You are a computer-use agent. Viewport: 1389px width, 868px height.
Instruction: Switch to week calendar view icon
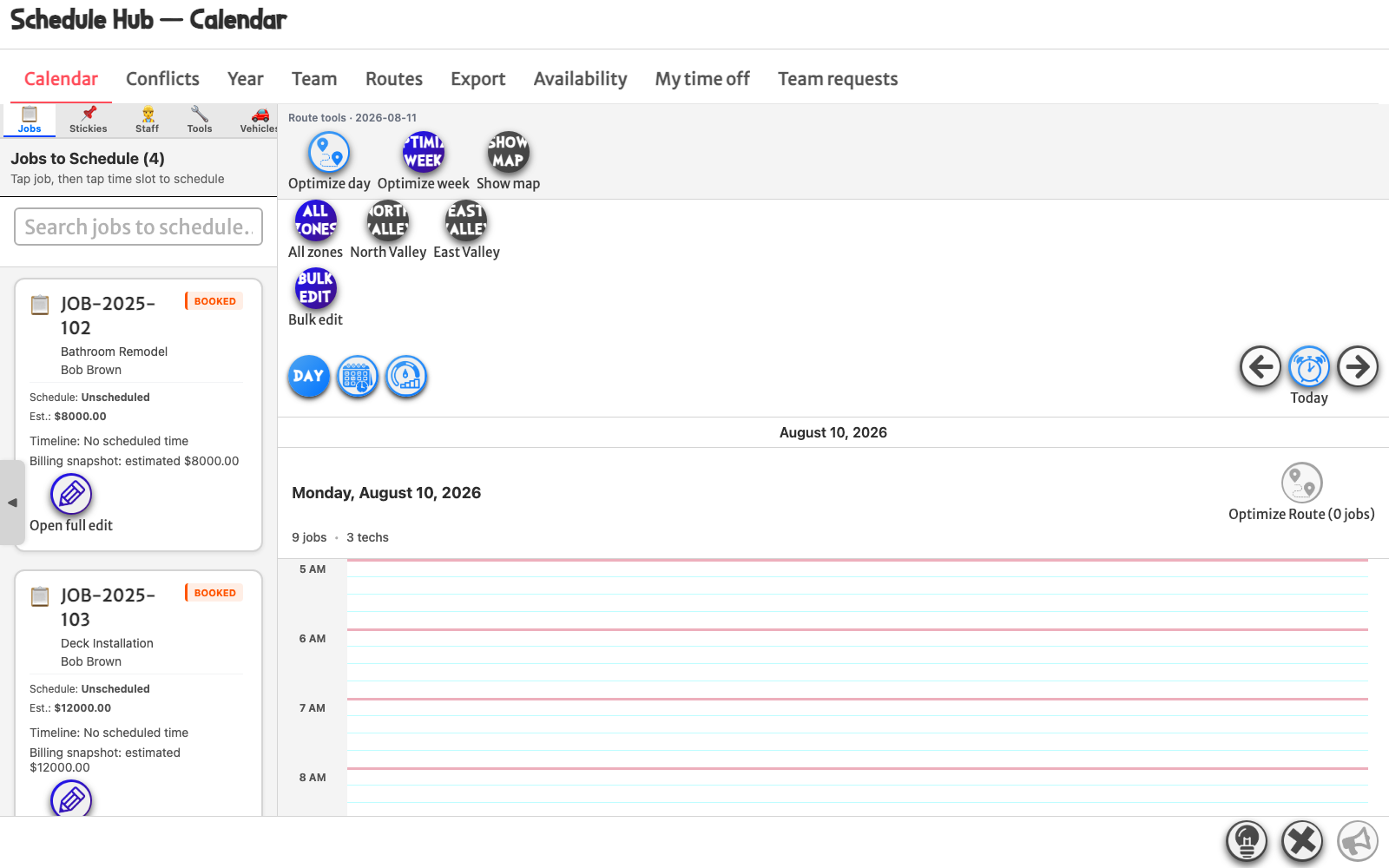point(357,377)
